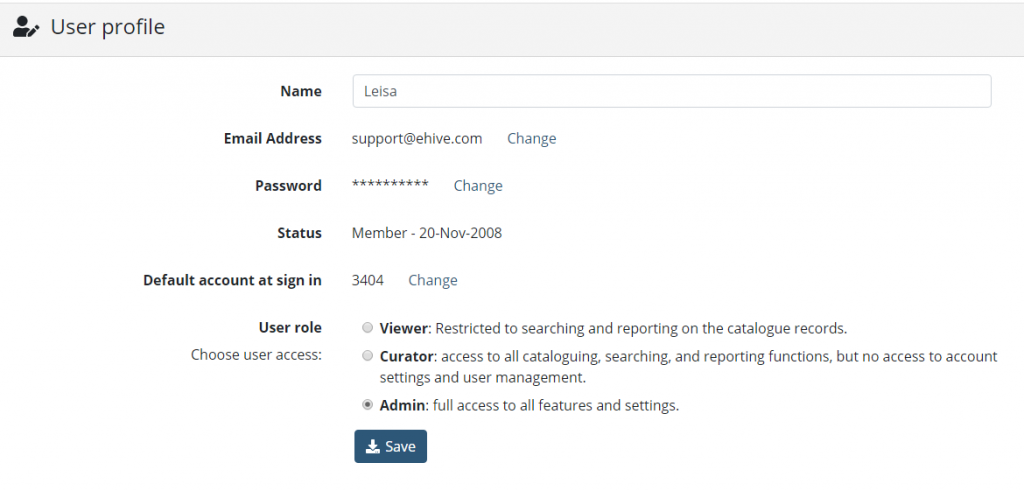
Task: Click the Viewer role description label
Action: (x=613, y=328)
